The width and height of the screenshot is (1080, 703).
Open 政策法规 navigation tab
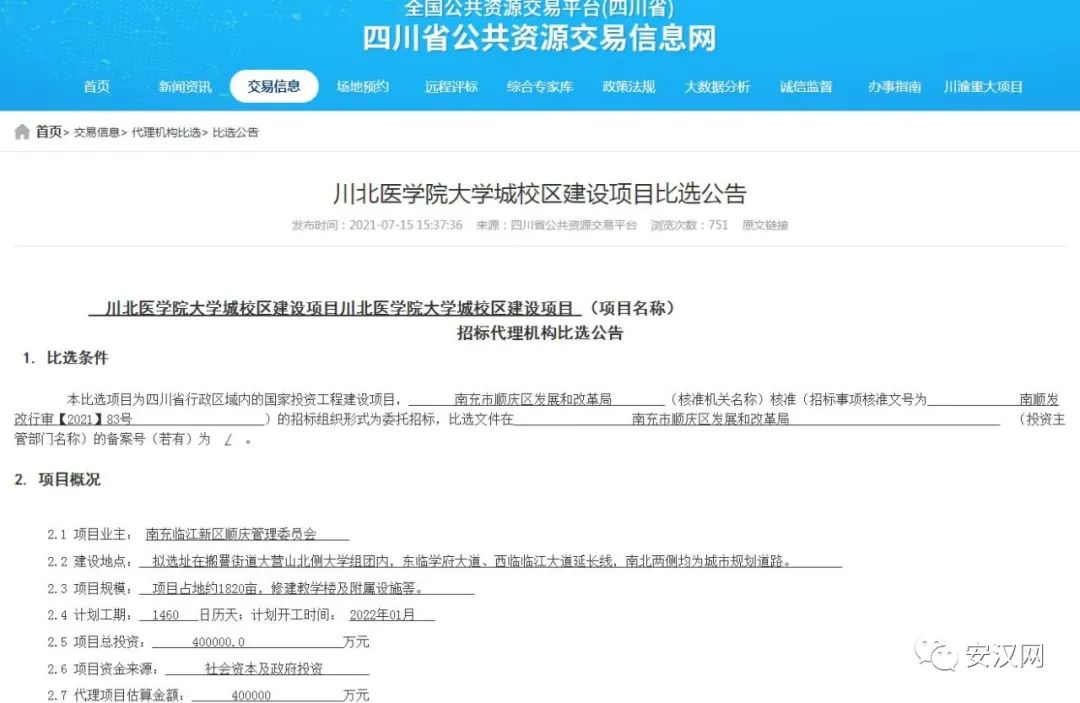tap(629, 87)
